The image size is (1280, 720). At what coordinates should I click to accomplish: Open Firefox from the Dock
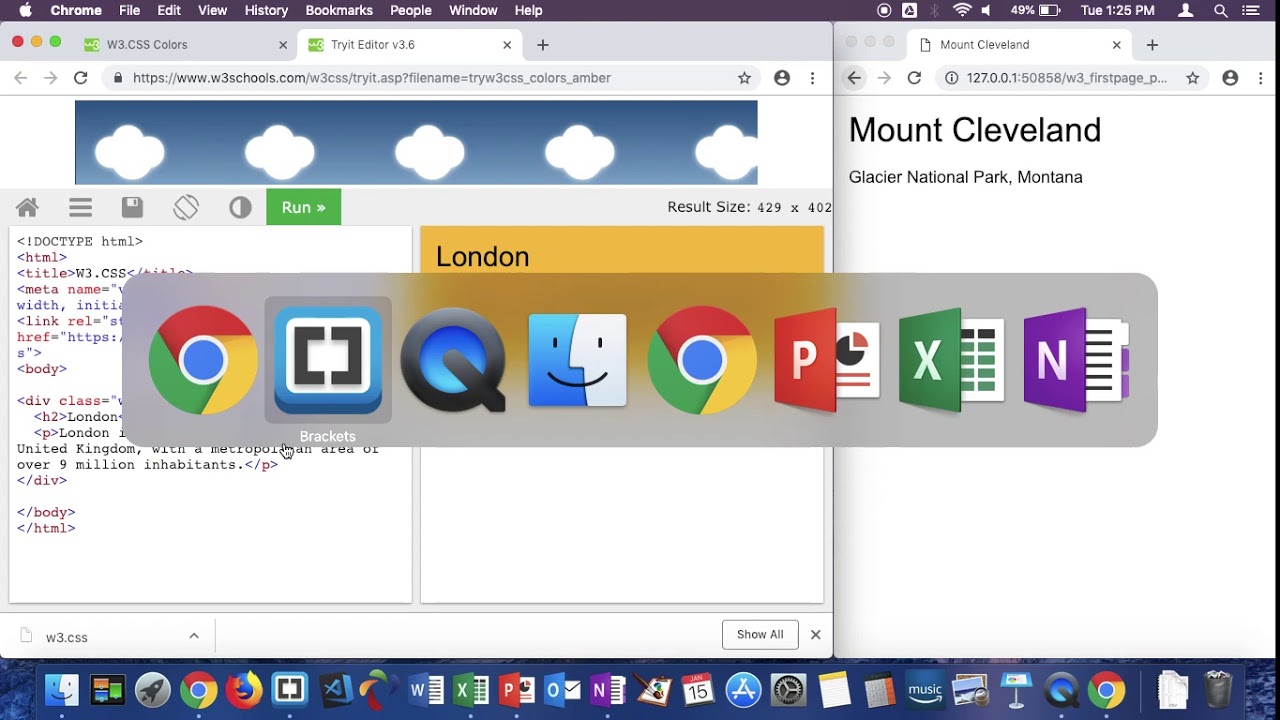tap(244, 690)
